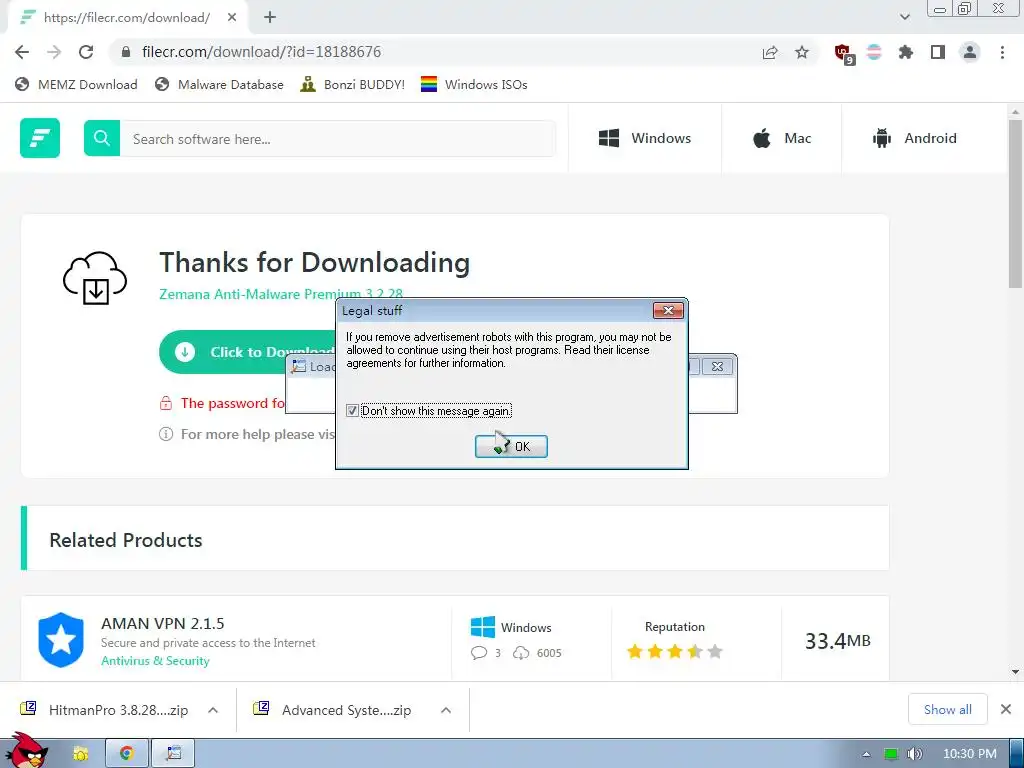Image resolution: width=1024 pixels, height=768 pixels.
Task: Expand HitmanPro download options chevron
Action: pos(213,710)
